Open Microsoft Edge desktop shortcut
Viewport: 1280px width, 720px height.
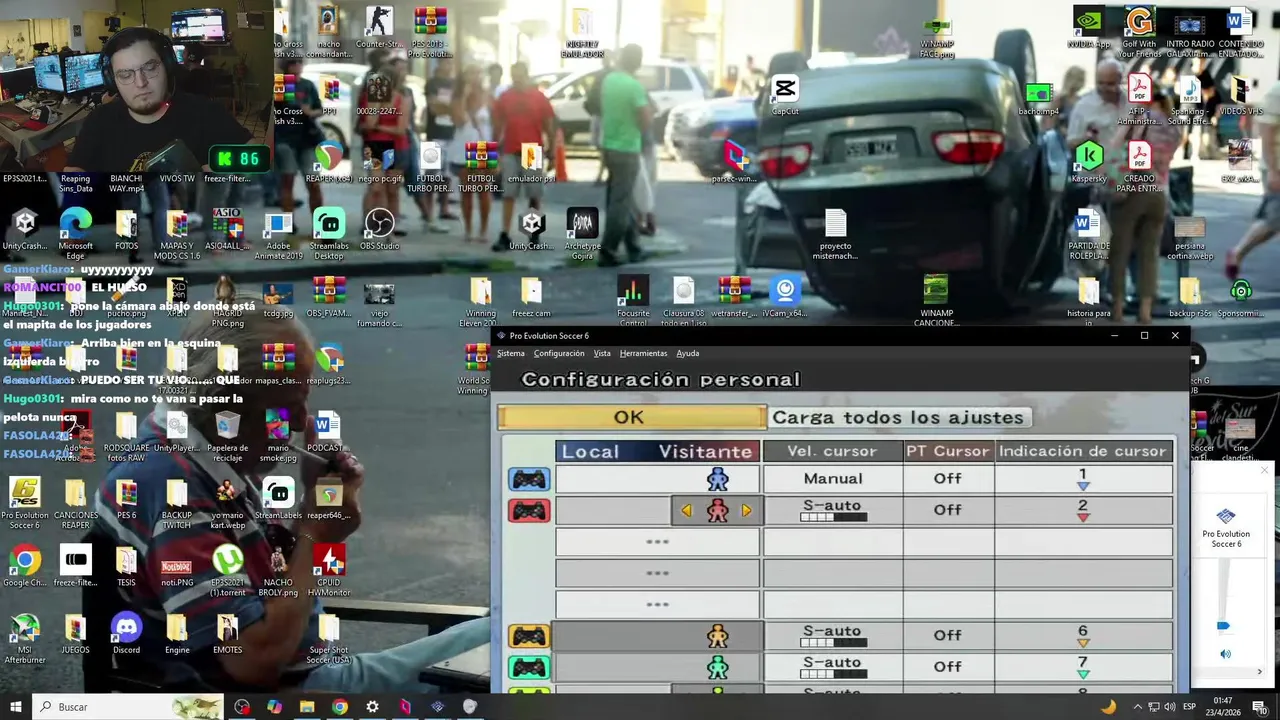click(75, 234)
